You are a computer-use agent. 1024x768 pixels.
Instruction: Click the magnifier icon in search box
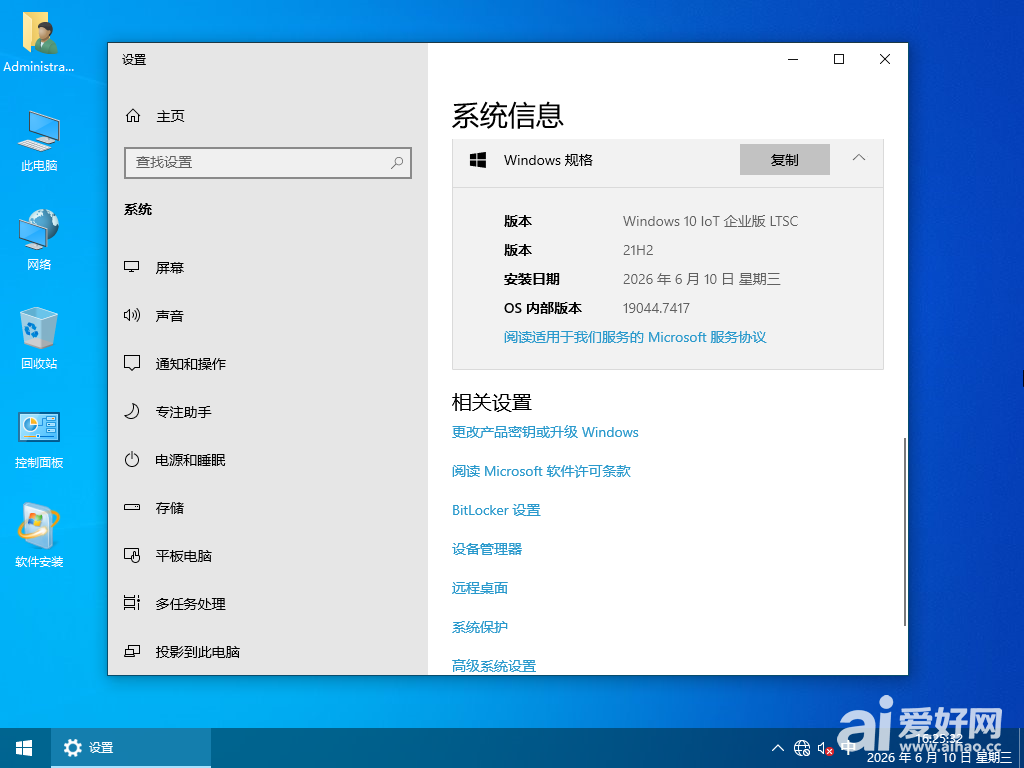click(396, 163)
